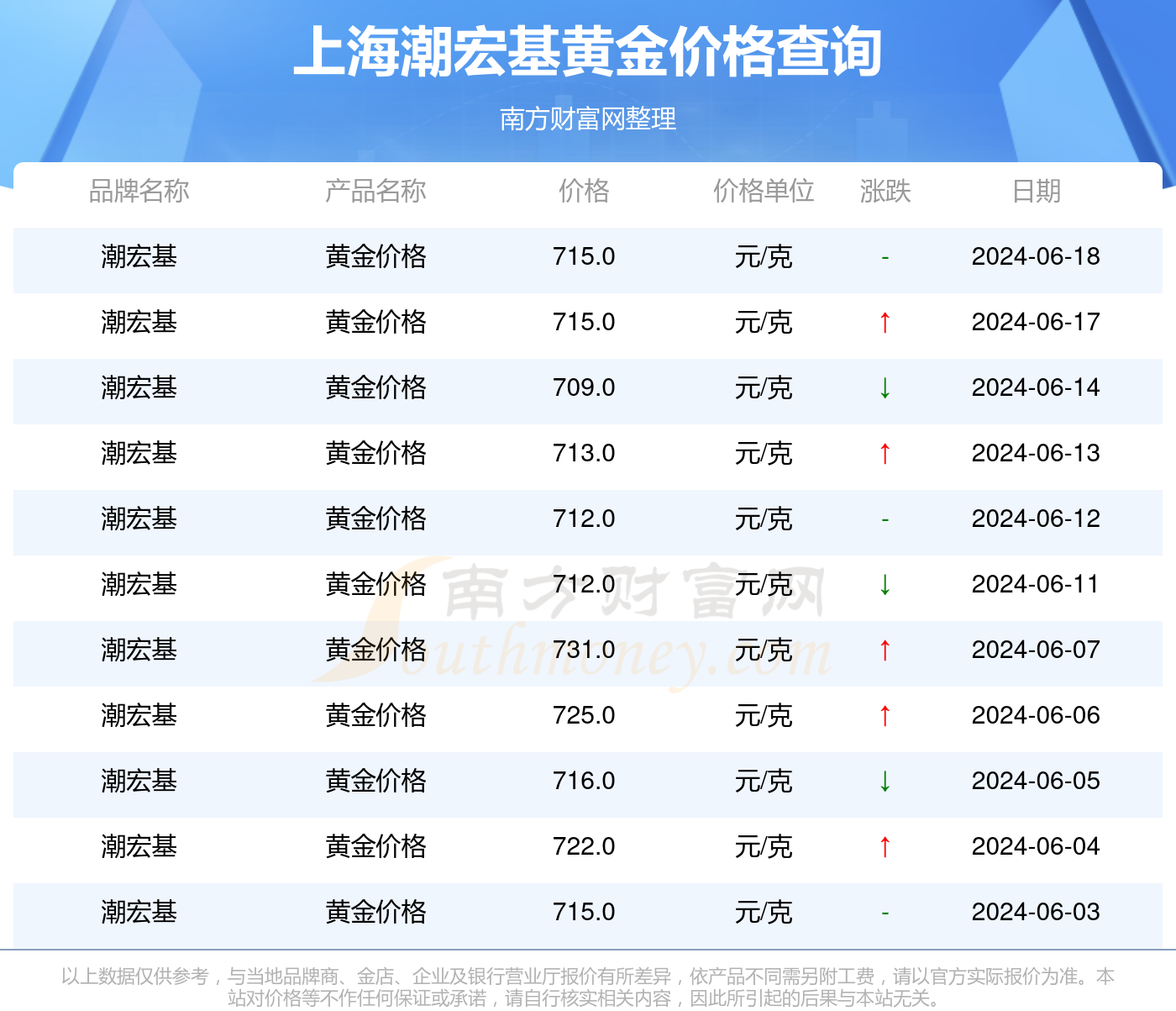Click the price 725.0

coord(584,715)
